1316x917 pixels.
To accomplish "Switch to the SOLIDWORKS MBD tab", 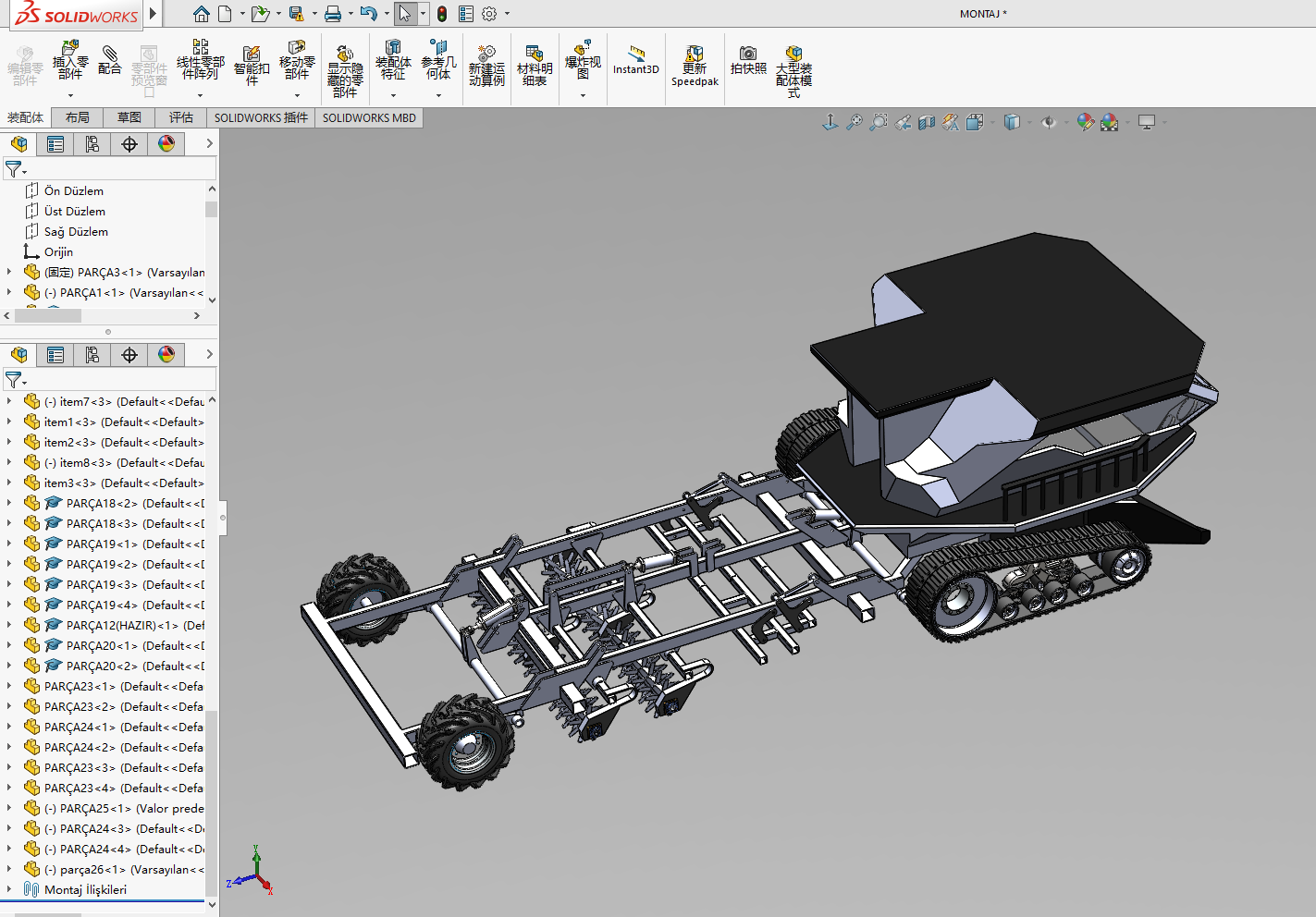I will (369, 117).
